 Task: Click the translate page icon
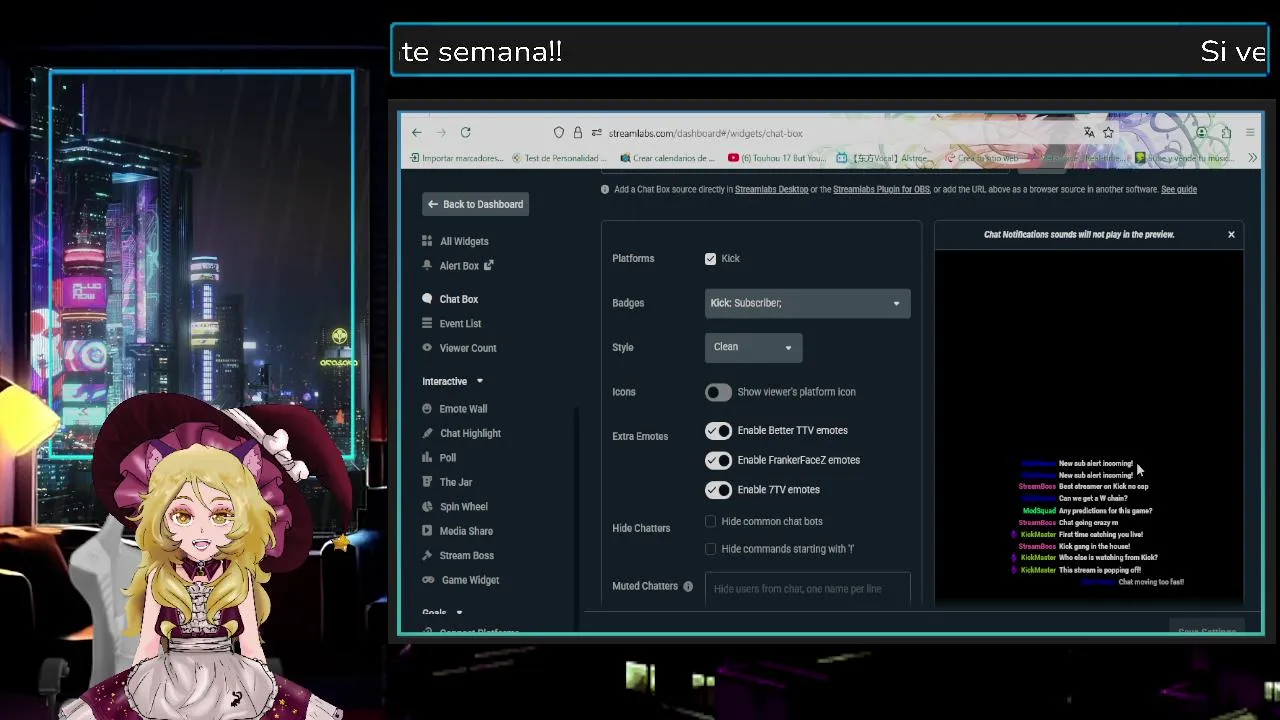click(x=1089, y=132)
